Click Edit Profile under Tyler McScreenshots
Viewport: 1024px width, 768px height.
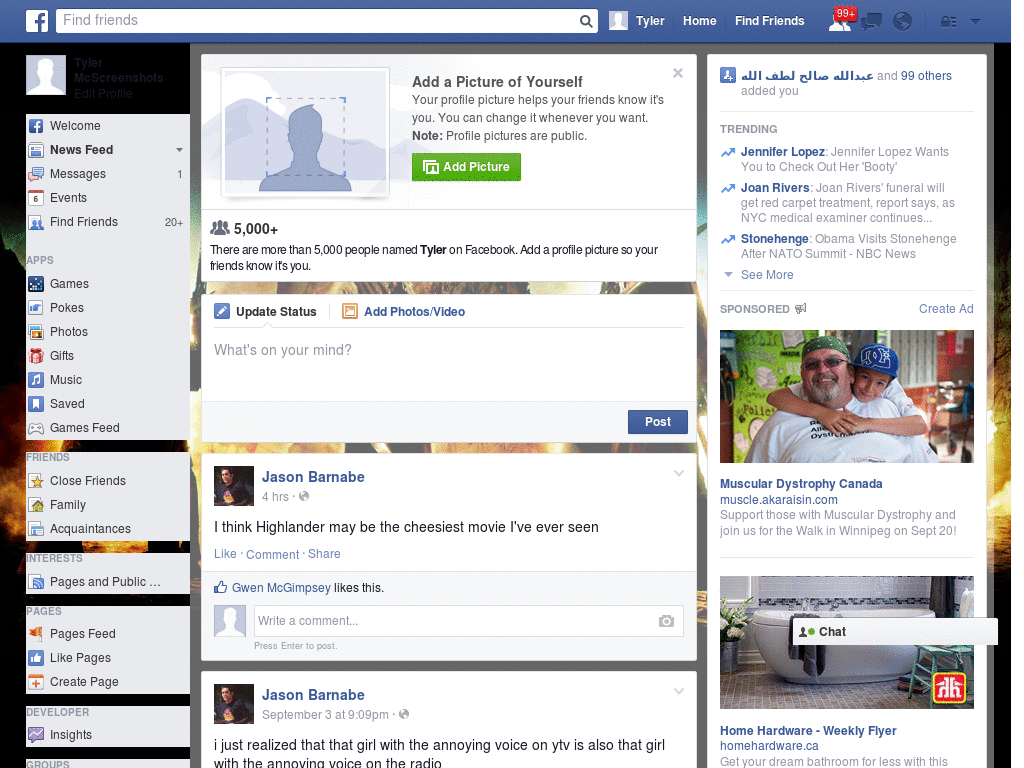pos(103,94)
